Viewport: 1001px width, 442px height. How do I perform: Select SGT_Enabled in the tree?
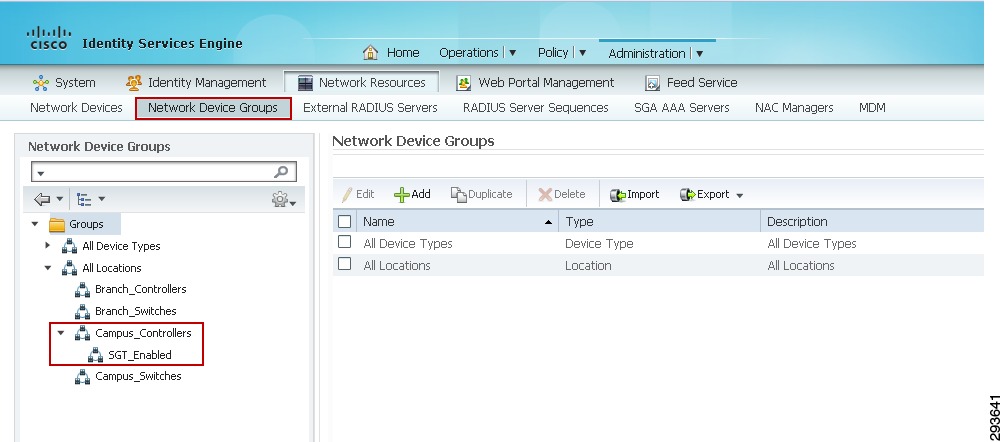140,355
